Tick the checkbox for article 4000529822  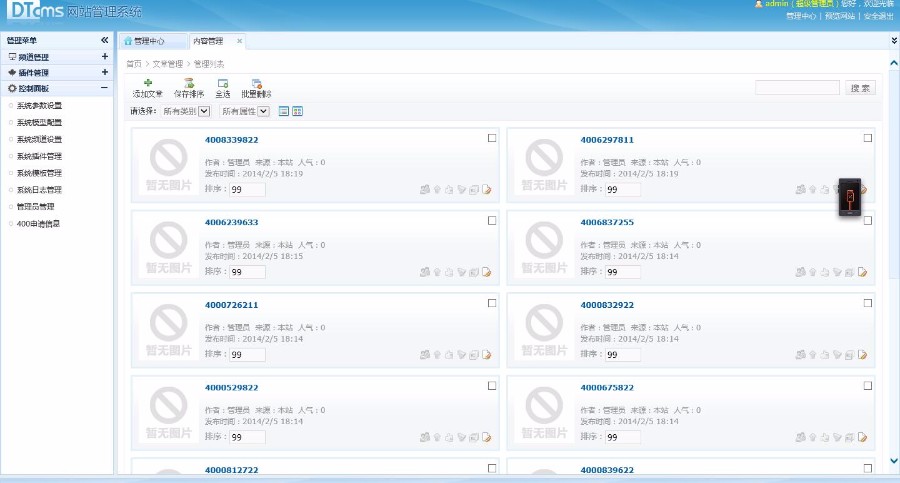coord(492,386)
